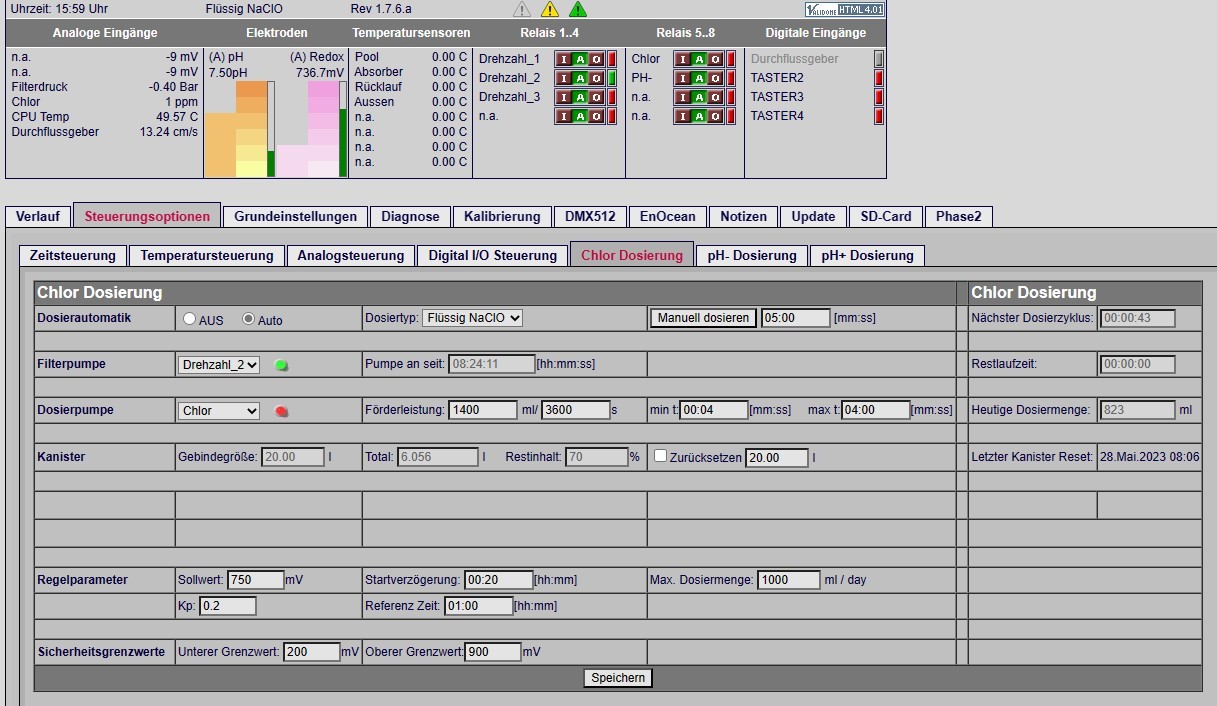Select Auto radio for Dosierautomatik

[x=249, y=319]
